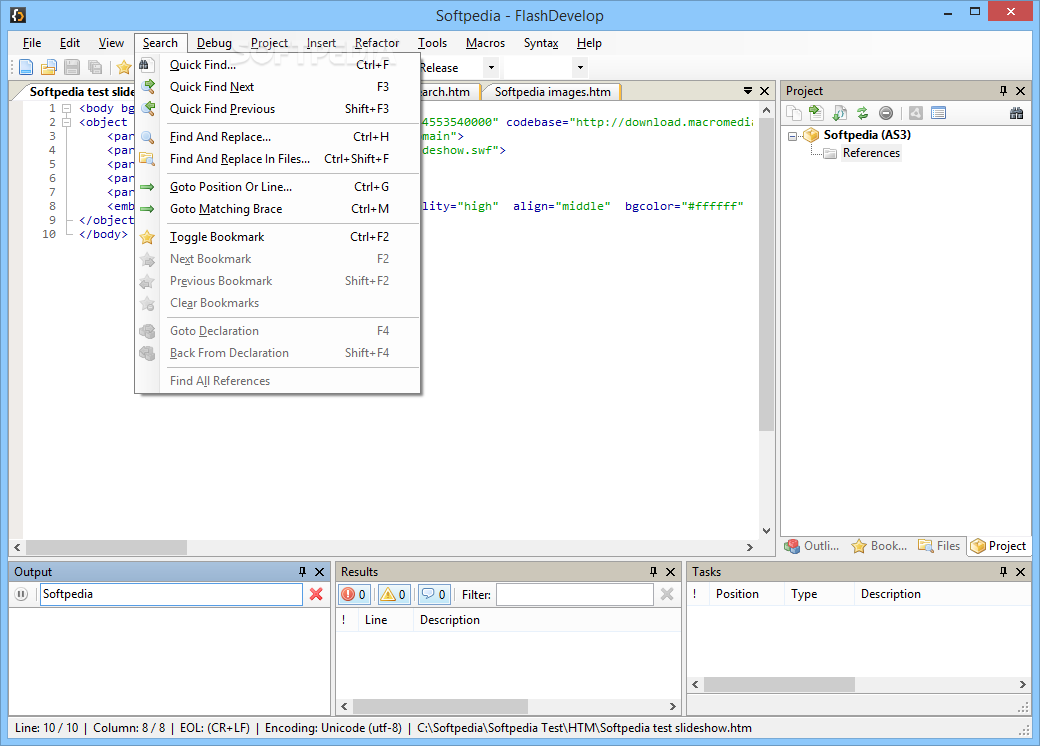Open the File menu
1040x746 pixels.
click(32, 43)
